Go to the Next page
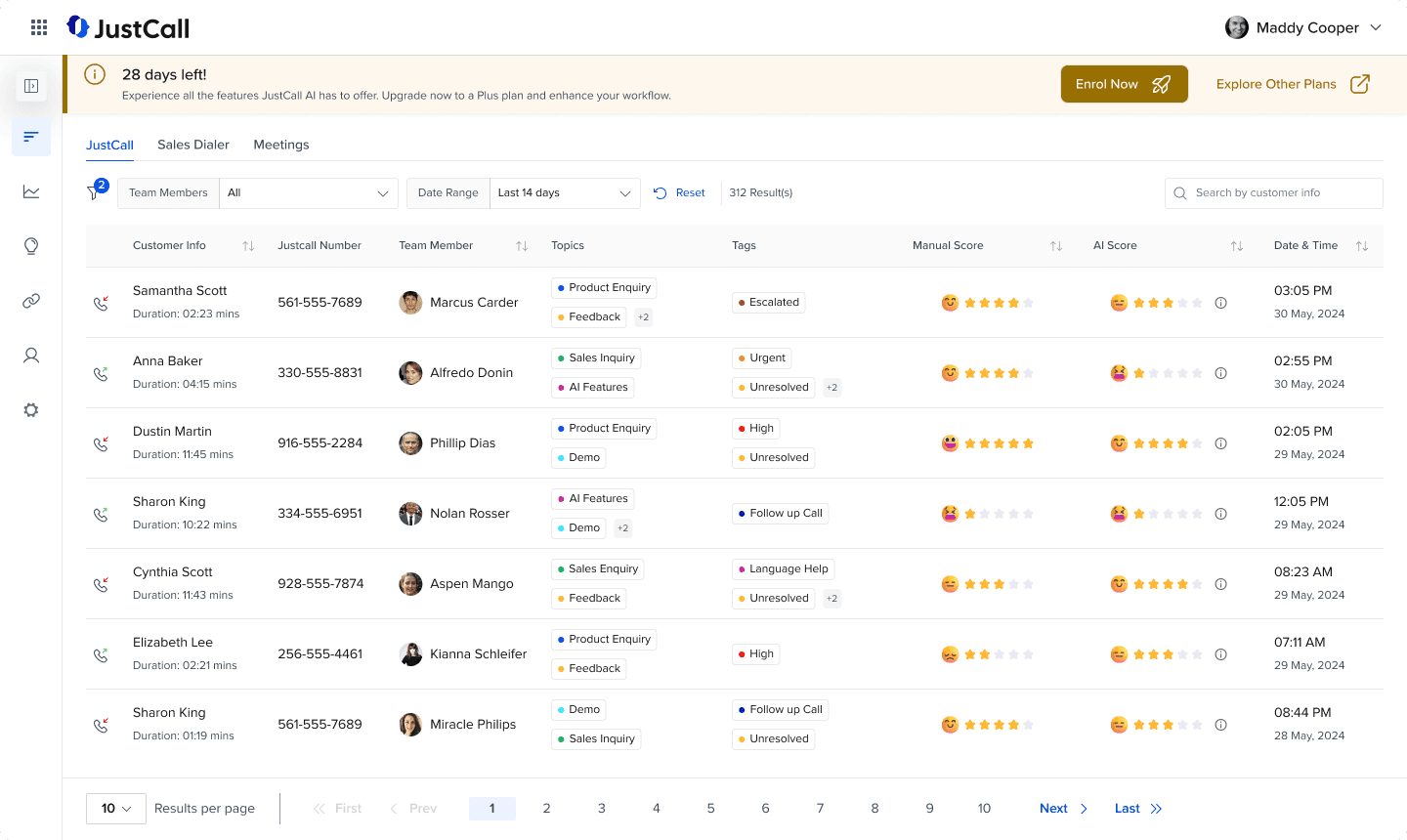Viewport: 1407px width, 840px height. coord(1064,809)
